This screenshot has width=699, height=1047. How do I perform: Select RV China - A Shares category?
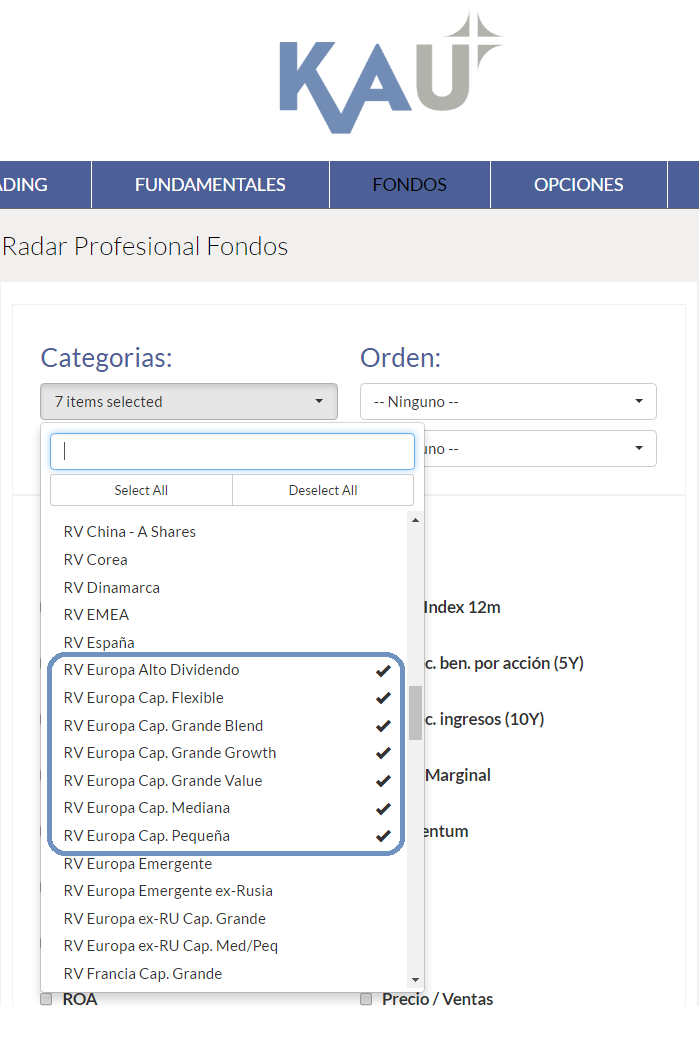coord(224,532)
